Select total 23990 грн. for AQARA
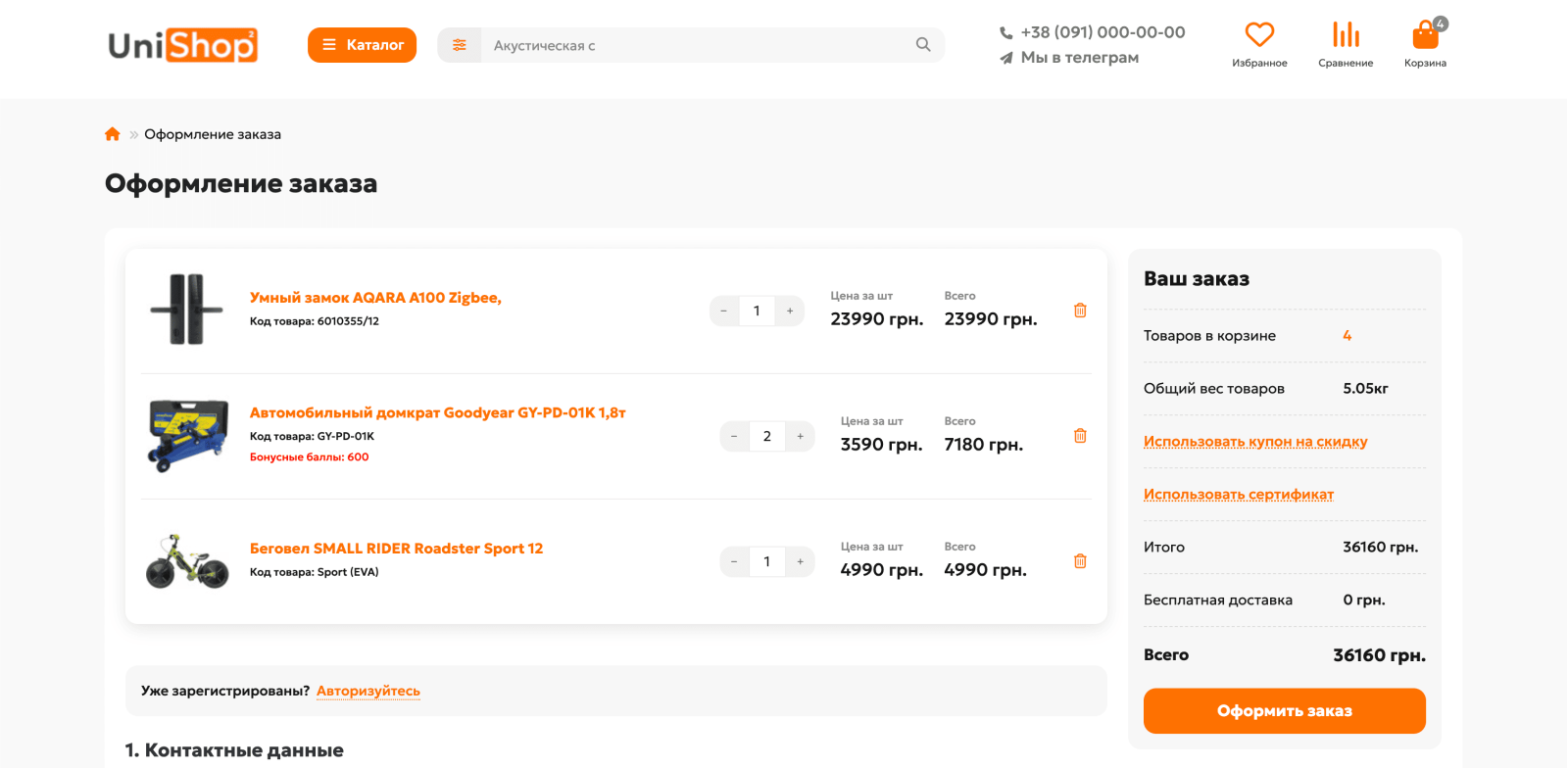 point(991,319)
